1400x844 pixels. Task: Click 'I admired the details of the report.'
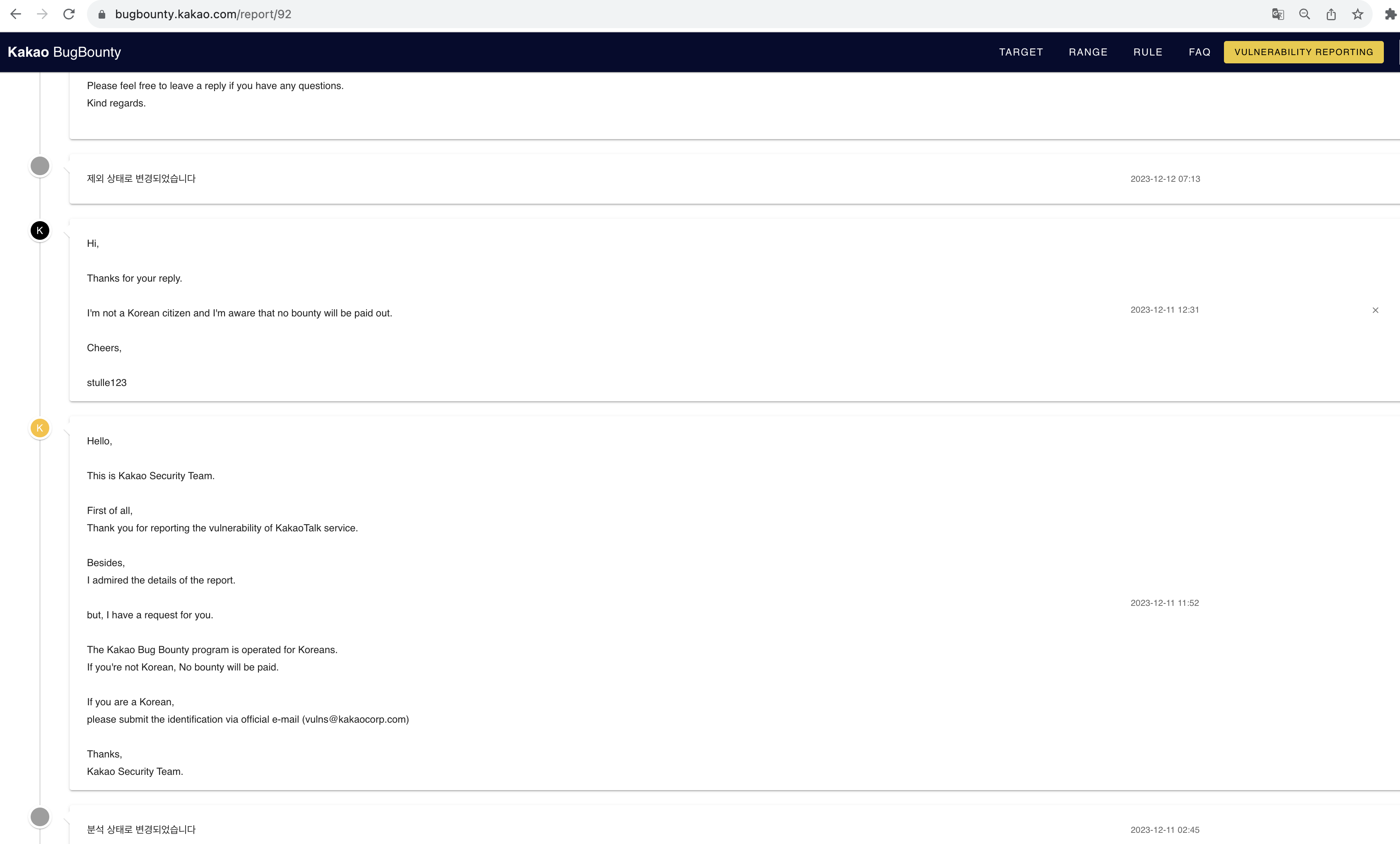click(161, 580)
